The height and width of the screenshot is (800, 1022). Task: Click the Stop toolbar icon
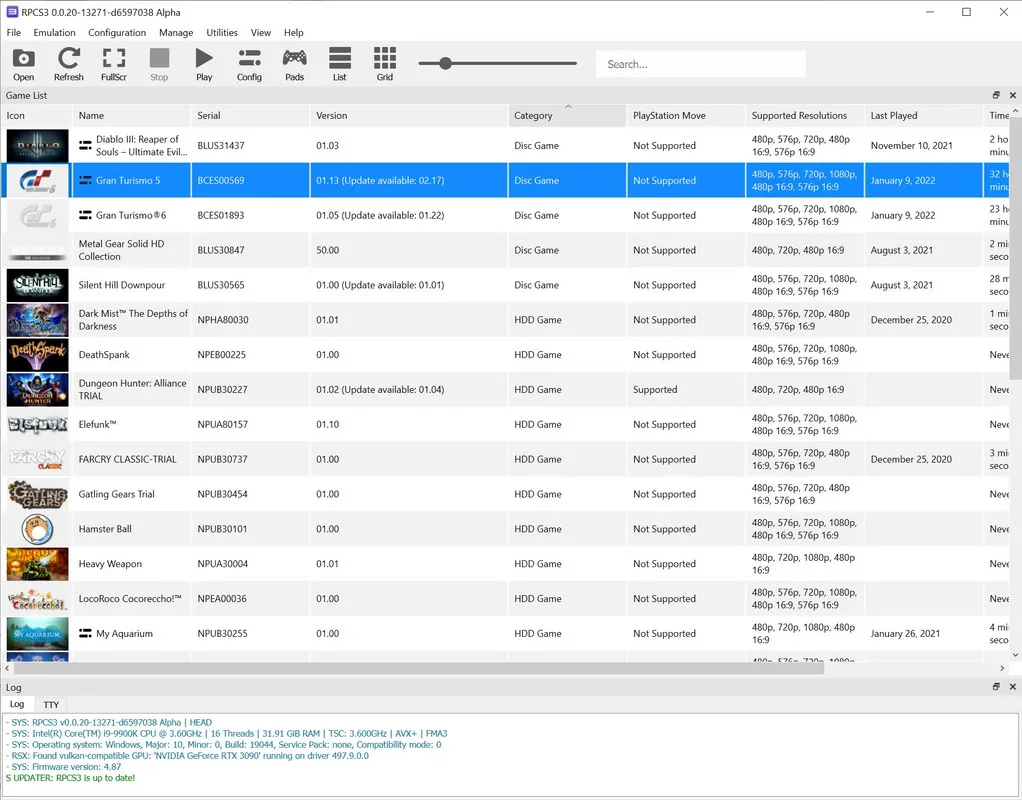159,64
